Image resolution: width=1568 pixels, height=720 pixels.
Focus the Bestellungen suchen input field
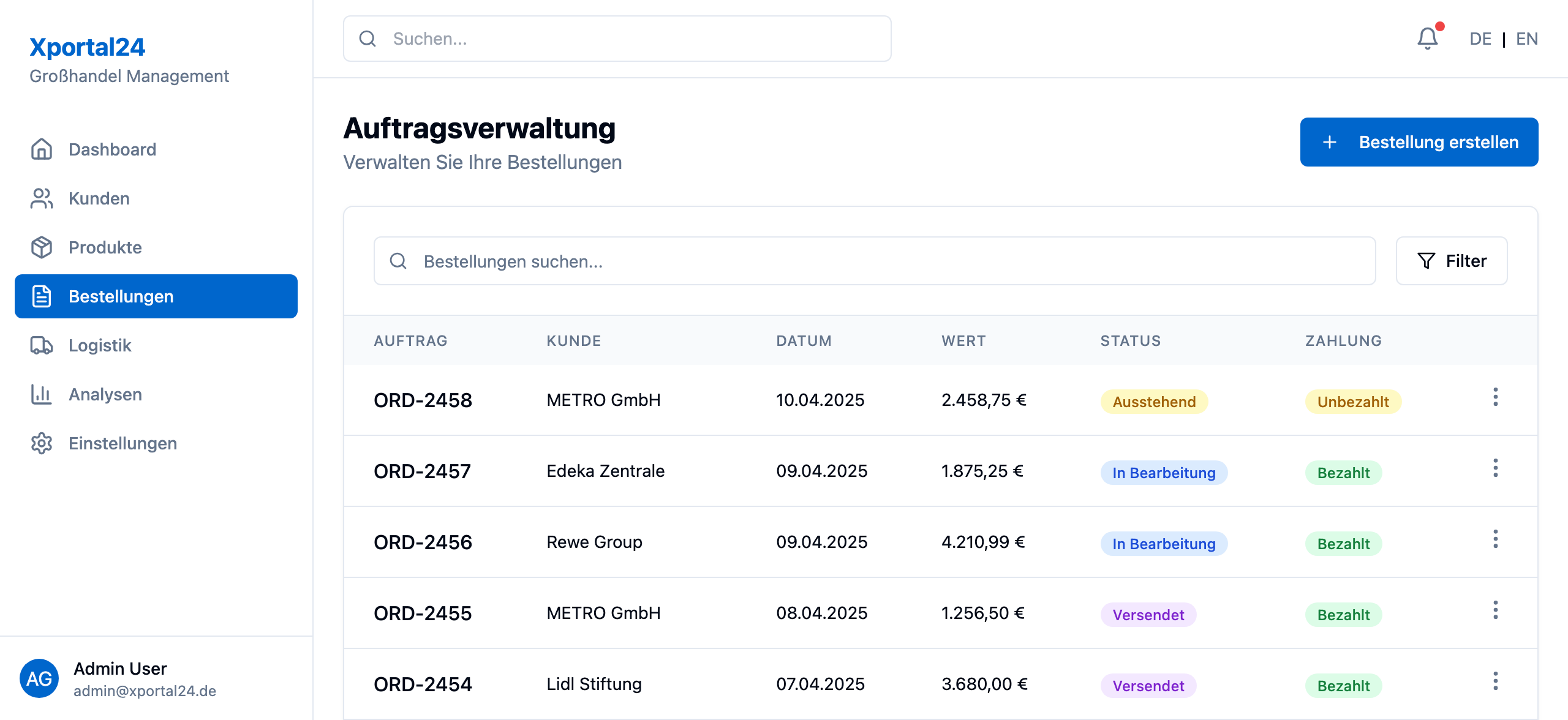click(x=875, y=261)
